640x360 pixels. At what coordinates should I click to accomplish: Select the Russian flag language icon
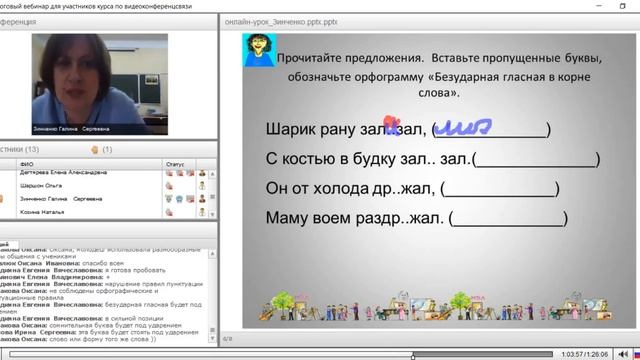coord(637,354)
